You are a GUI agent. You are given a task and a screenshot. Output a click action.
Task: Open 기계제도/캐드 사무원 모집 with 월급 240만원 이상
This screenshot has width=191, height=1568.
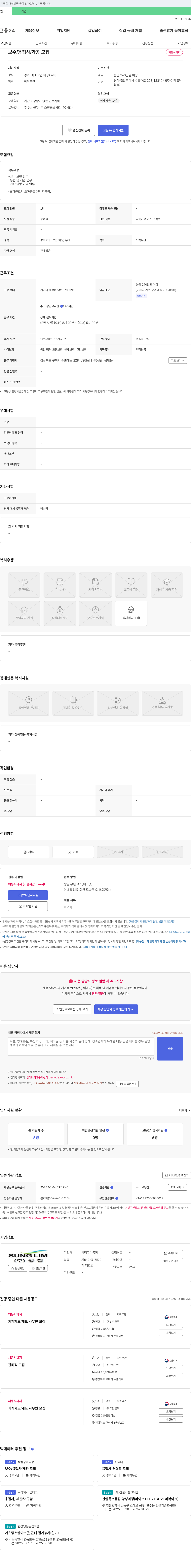point(27,1321)
